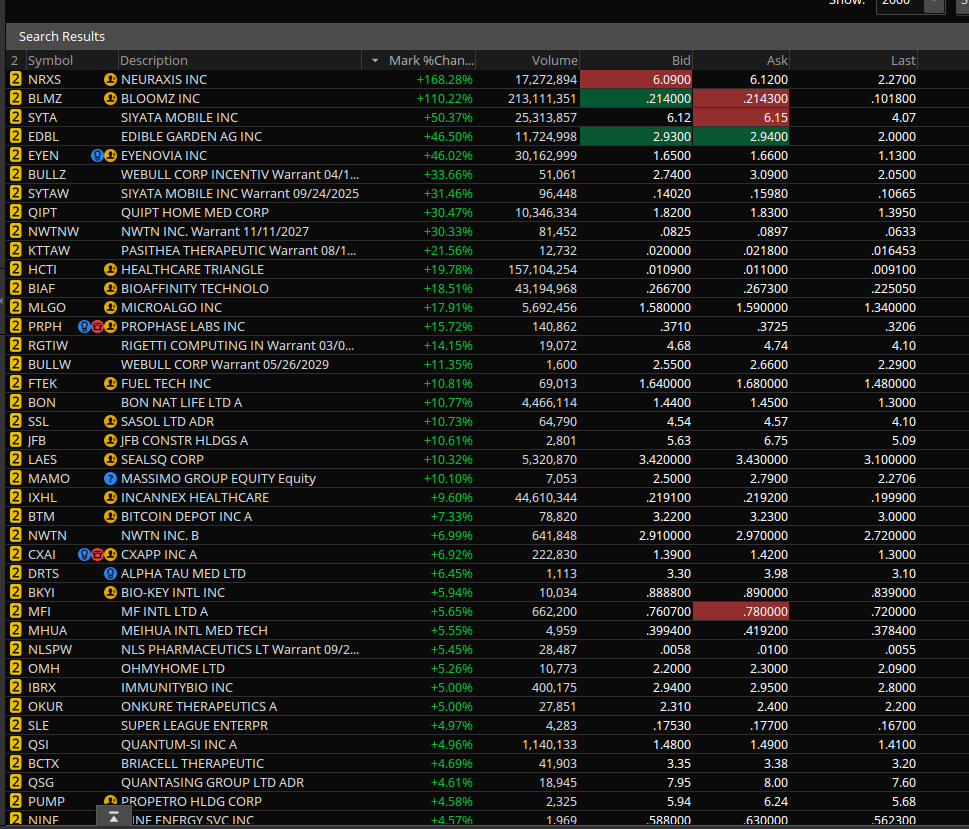Select the green-highlighted BLMZ bid .214000
Viewport: 969px width, 829px height.
click(x=636, y=98)
